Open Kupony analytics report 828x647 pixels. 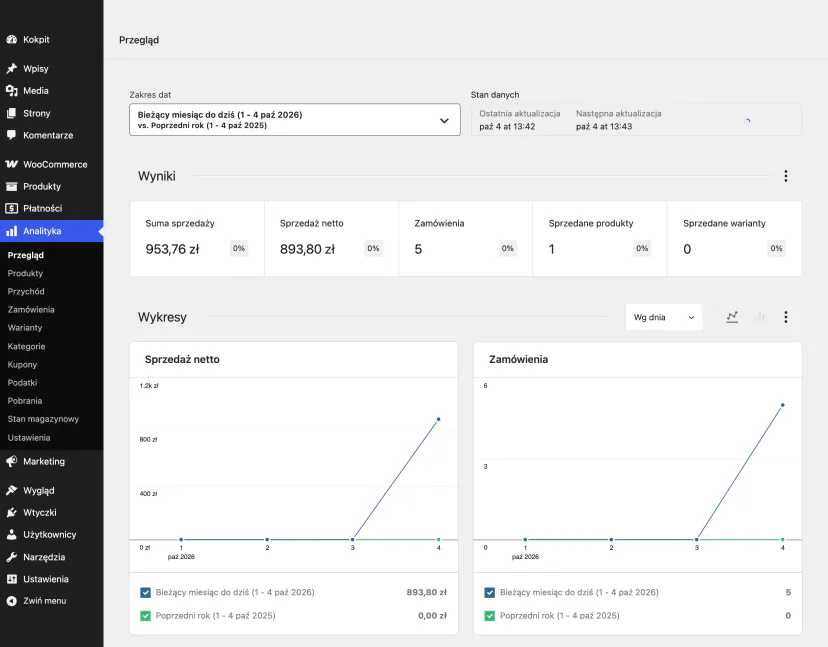tap(22, 365)
